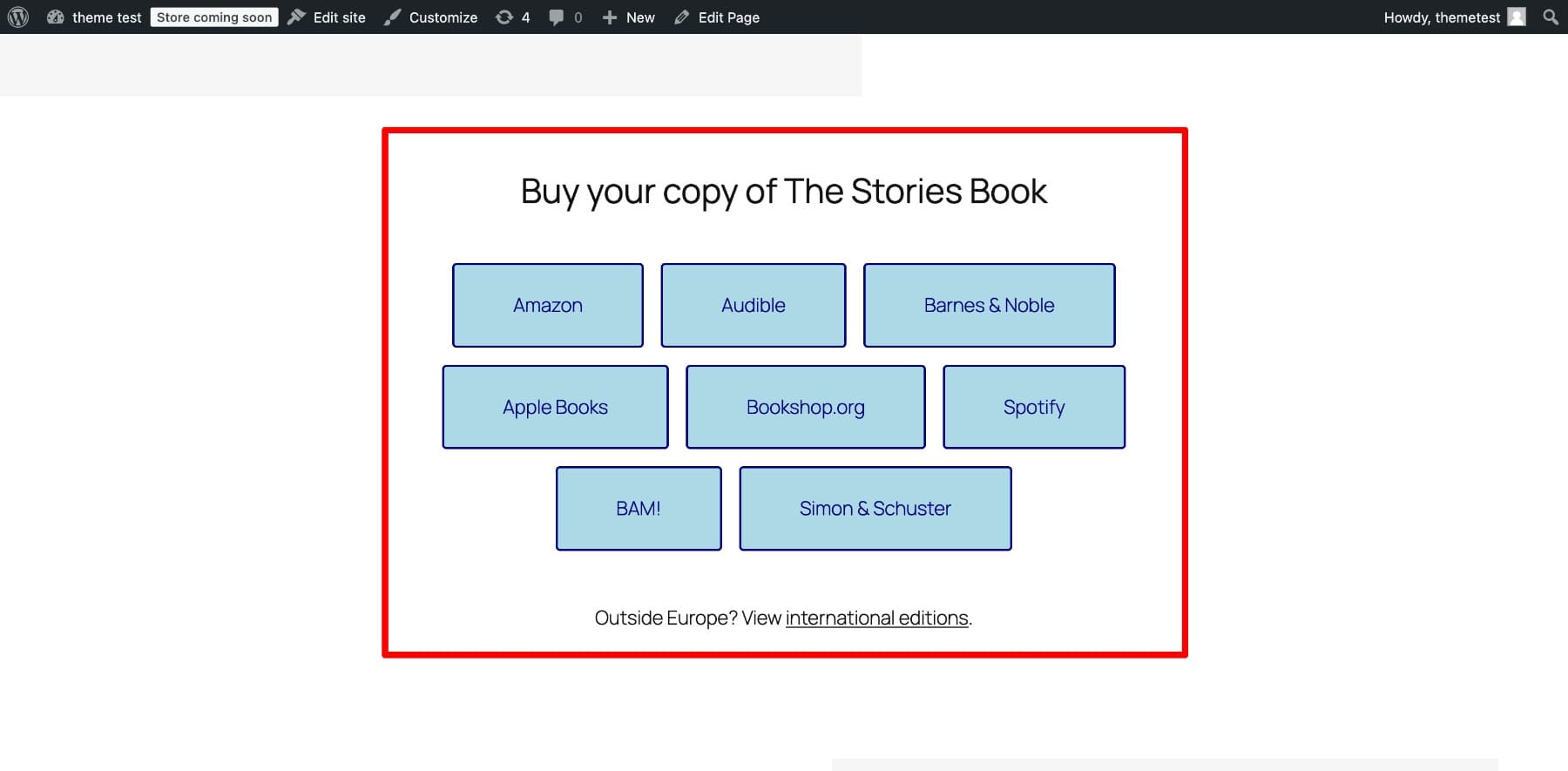
Task: Open the comments bubble icon
Action: pos(557,17)
